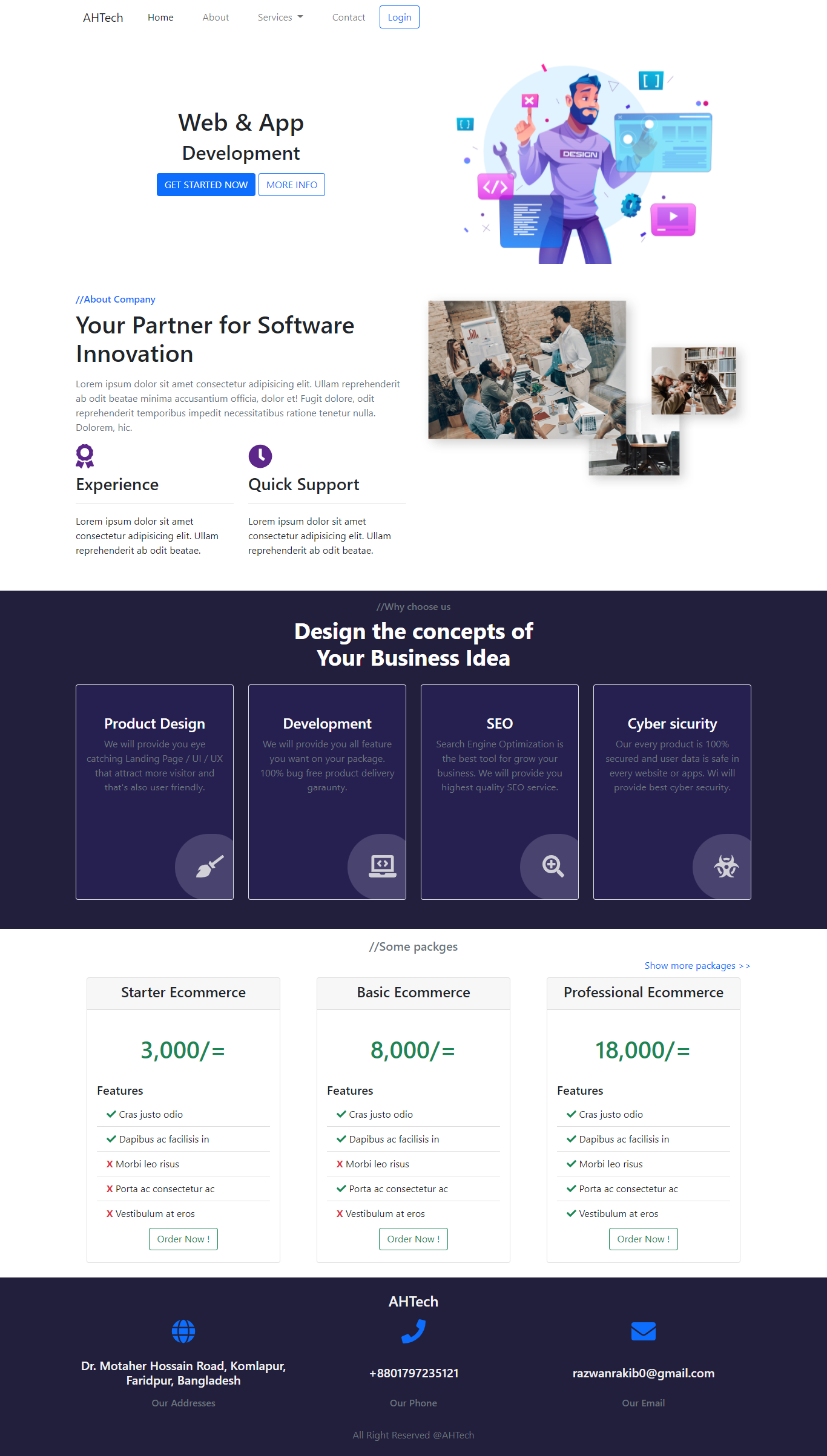The image size is (827, 1456).
Task: Click the //Some packges heading
Action: pos(413,946)
